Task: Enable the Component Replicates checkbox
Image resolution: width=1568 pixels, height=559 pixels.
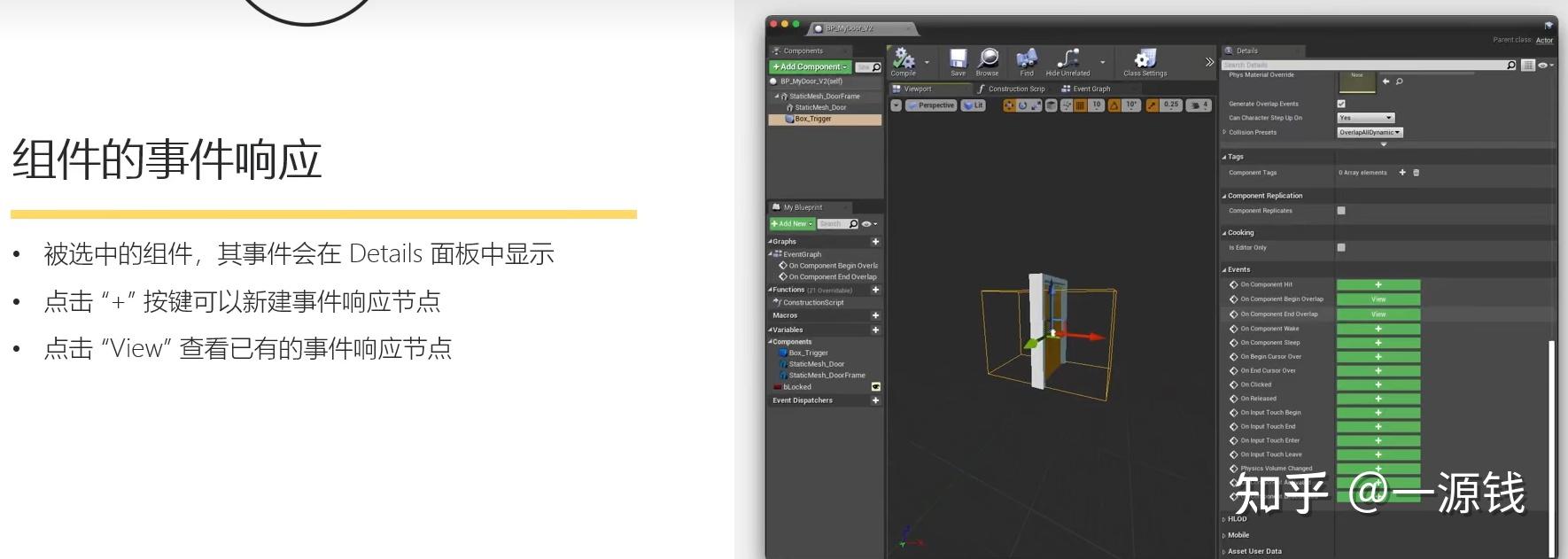Action: click(1341, 211)
